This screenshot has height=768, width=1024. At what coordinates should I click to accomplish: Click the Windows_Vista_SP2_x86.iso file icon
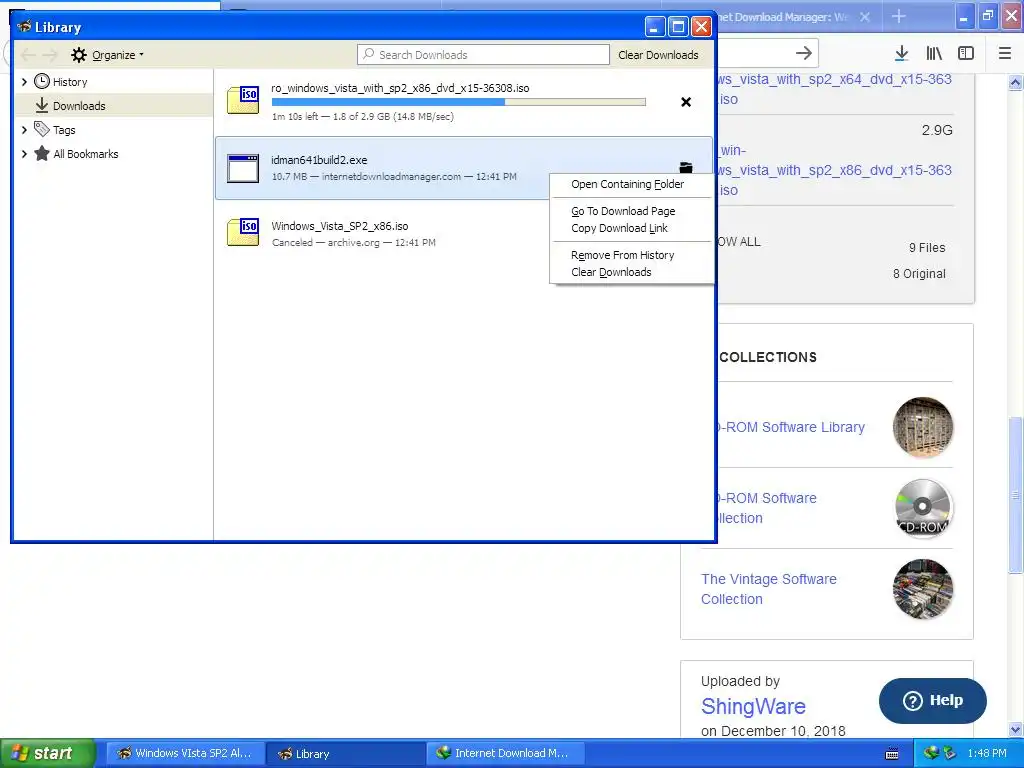[x=243, y=232]
